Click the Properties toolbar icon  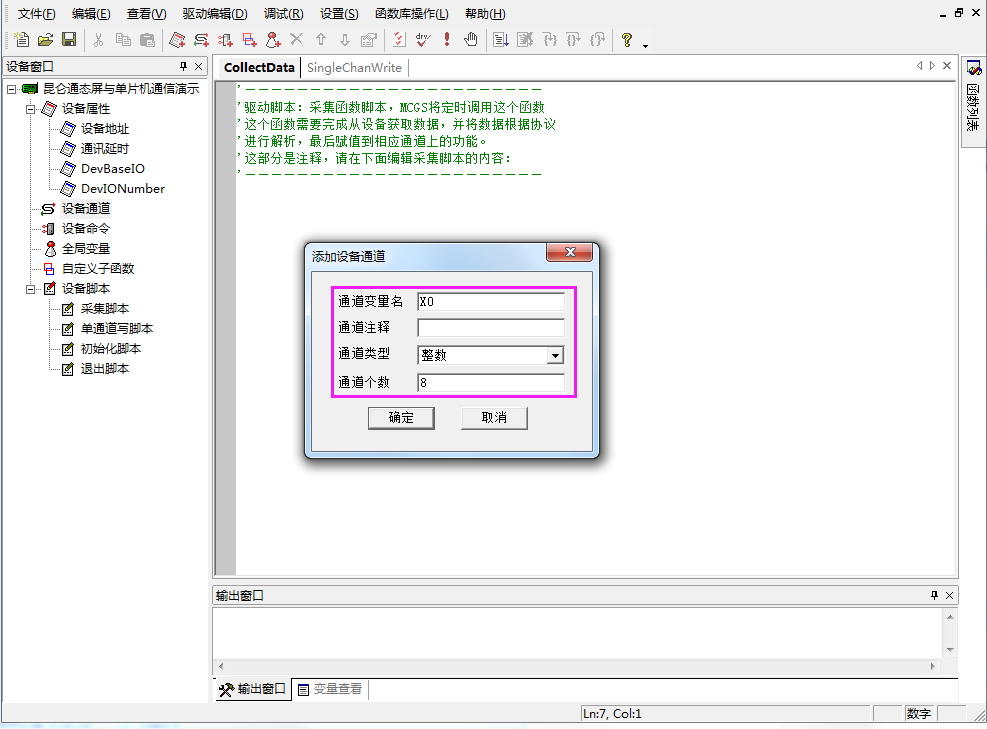(369, 40)
